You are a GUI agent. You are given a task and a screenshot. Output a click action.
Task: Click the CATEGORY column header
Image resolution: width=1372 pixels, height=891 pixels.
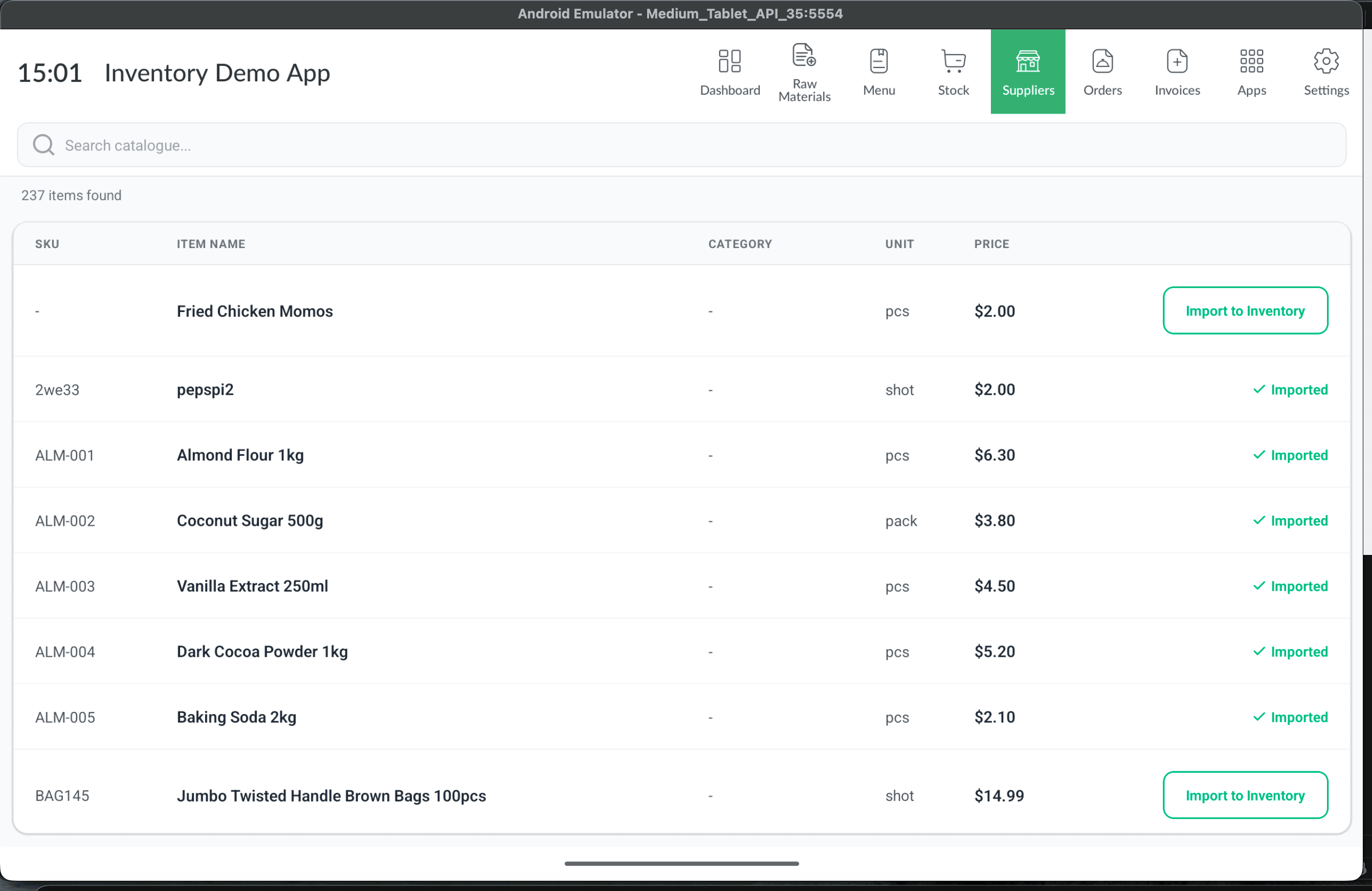click(x=740, y=244)
